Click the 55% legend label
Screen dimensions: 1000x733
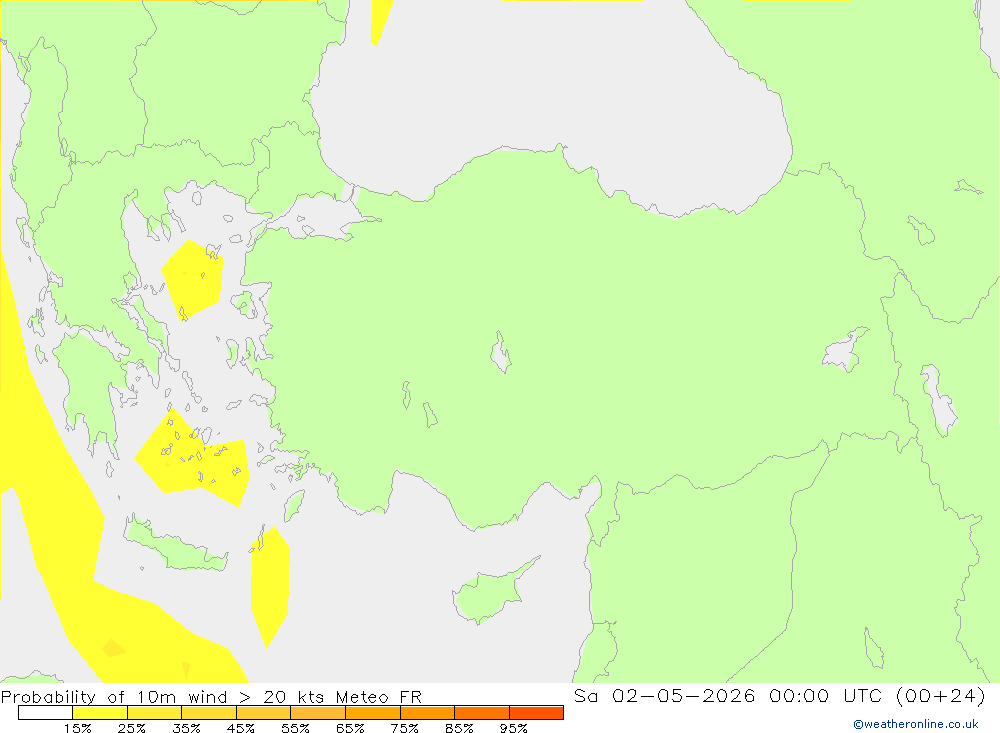pos(295,728)
